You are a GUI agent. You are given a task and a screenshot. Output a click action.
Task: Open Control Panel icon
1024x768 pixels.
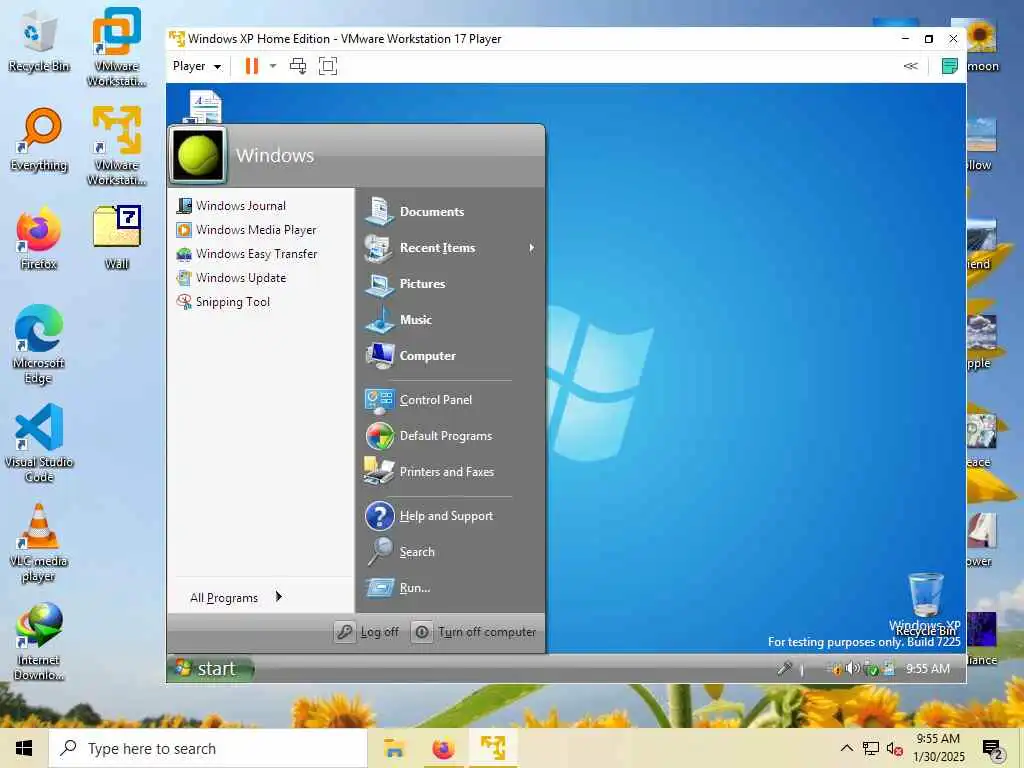tap(379, 400)
